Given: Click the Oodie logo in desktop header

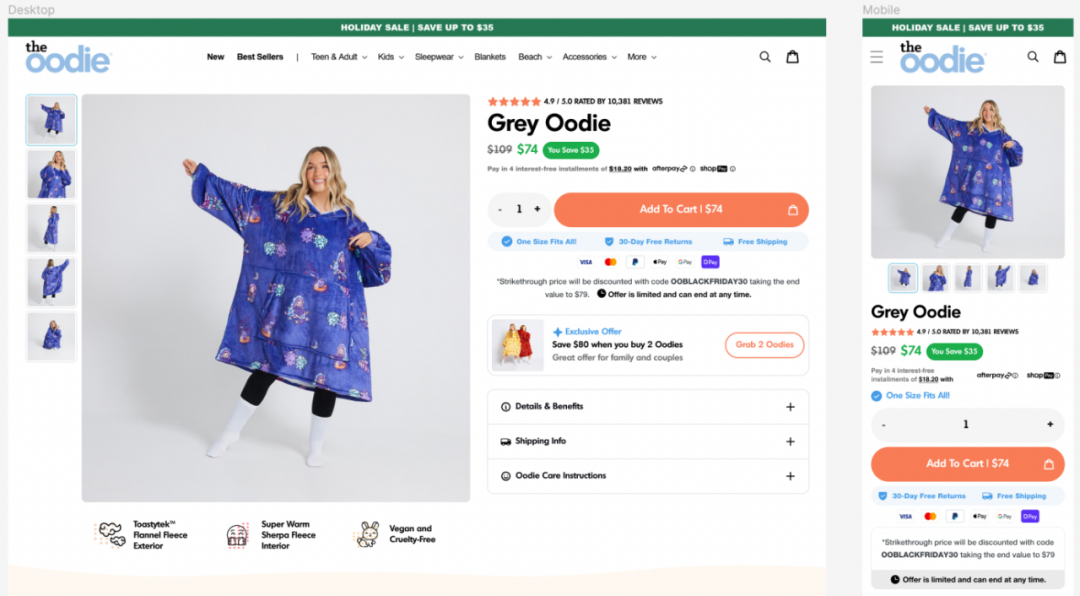Looking at the screenshot, I should pos(68,57).
